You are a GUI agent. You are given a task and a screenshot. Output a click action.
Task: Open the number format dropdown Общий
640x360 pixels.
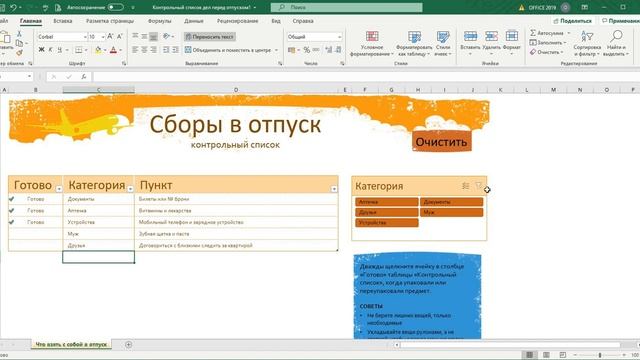pyautogui.click(x=339, y=37)
